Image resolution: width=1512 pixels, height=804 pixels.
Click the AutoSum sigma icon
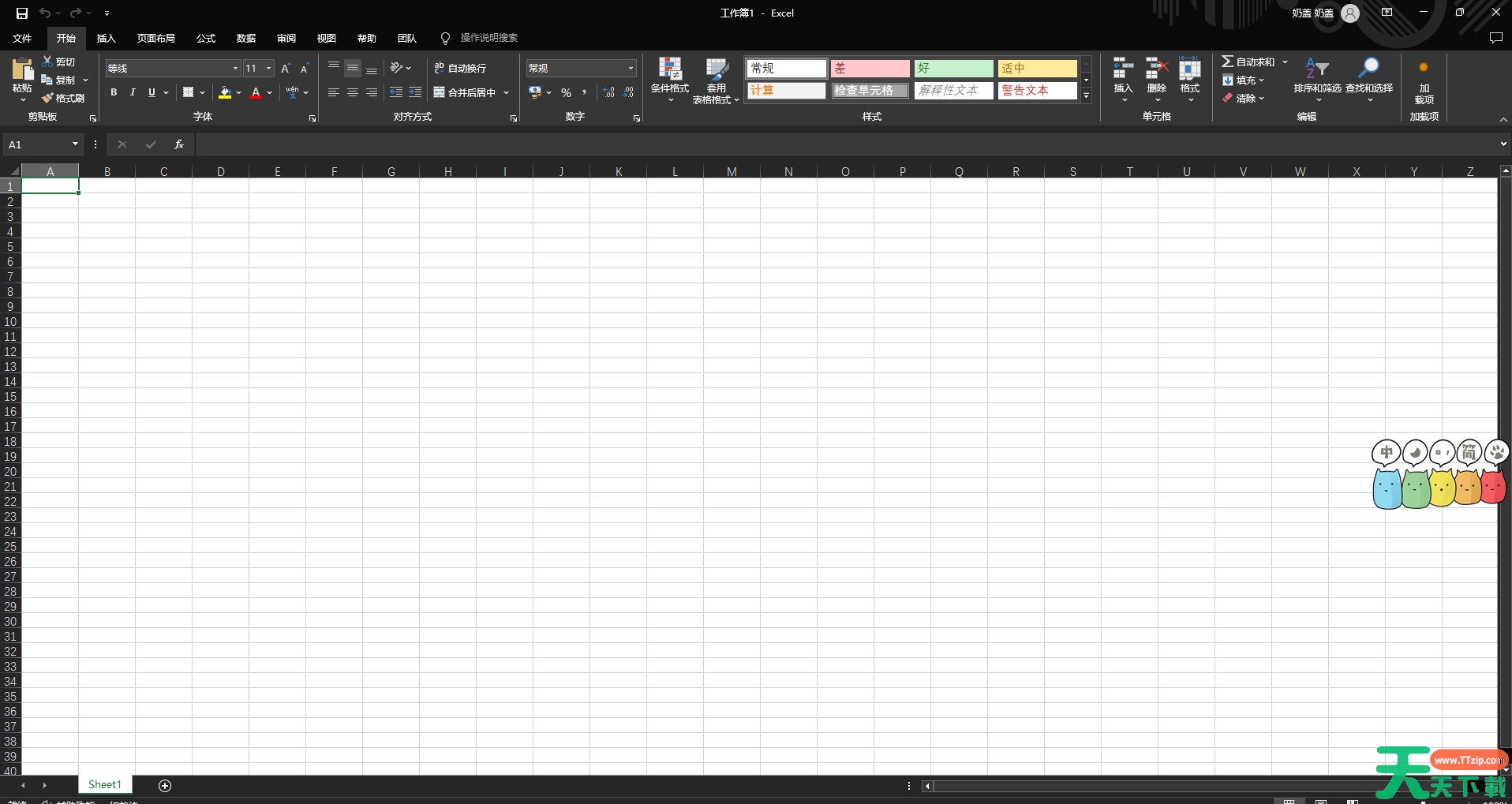tap(1228, 62)
